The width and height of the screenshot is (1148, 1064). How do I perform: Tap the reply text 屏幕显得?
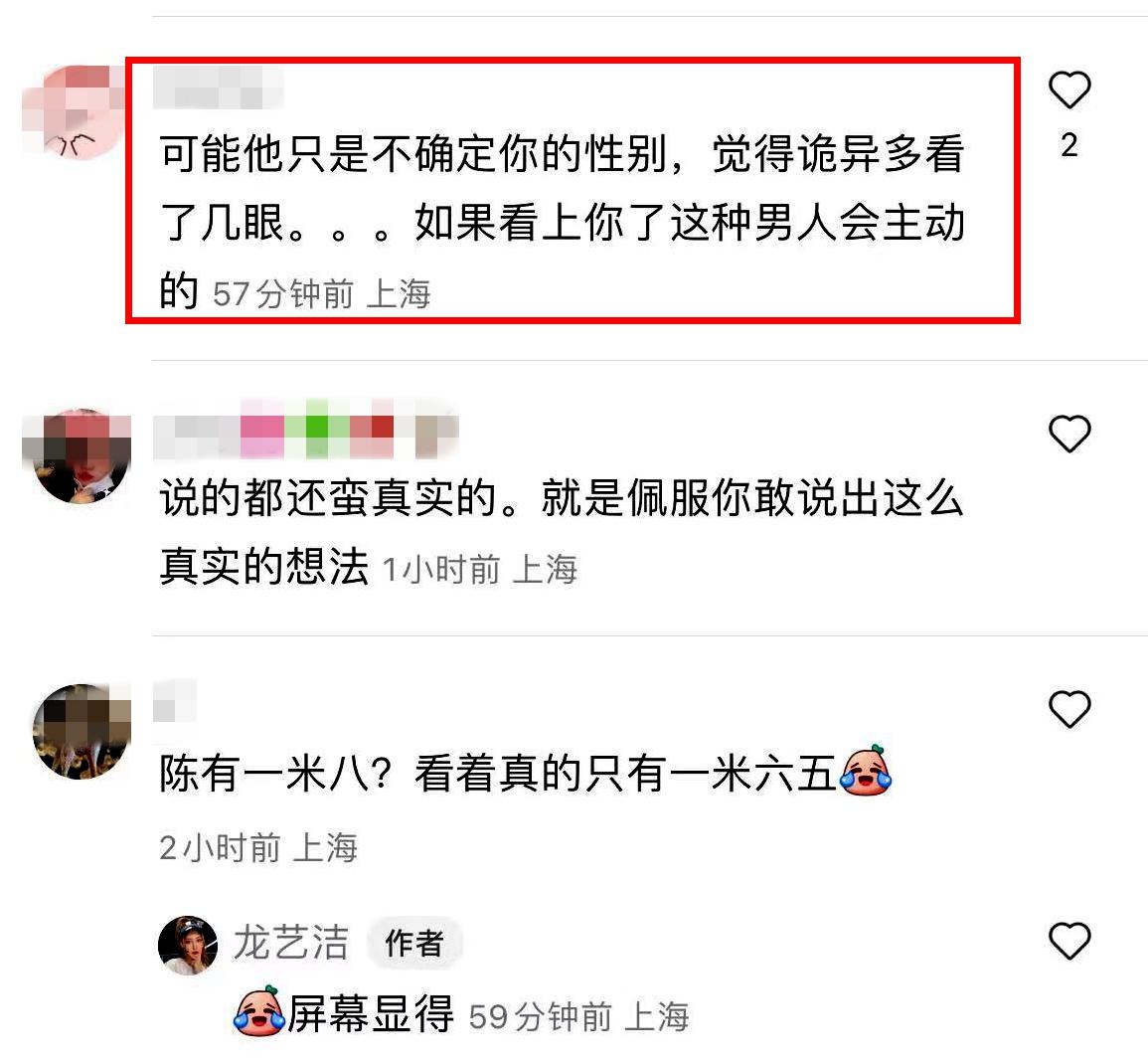[x=370, y=1013]
